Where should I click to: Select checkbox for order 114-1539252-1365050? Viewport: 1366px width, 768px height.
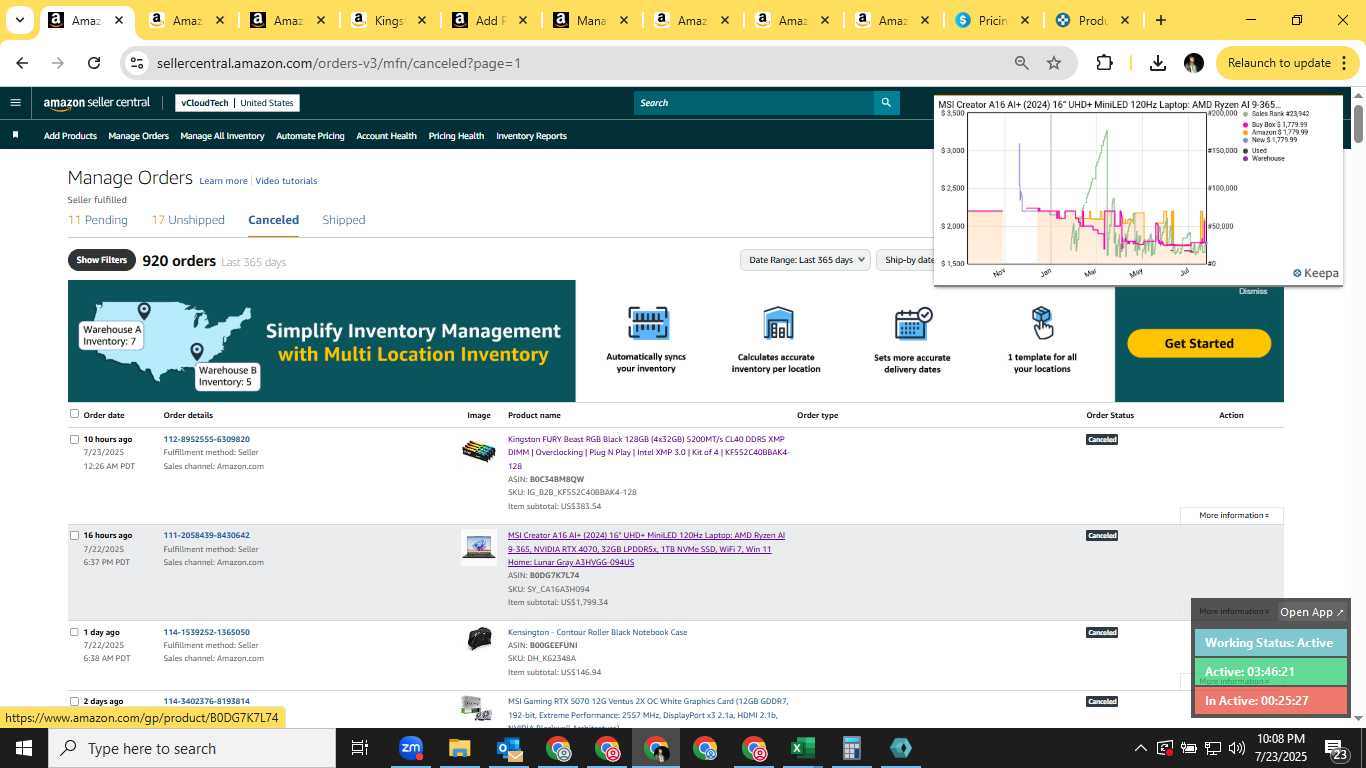click(x=74, y=632)
